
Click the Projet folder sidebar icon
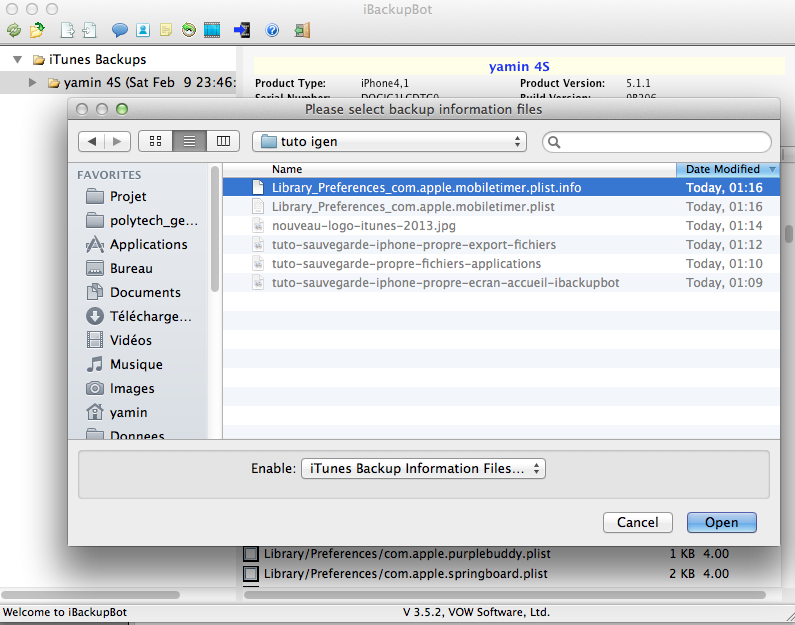point(95,196)
